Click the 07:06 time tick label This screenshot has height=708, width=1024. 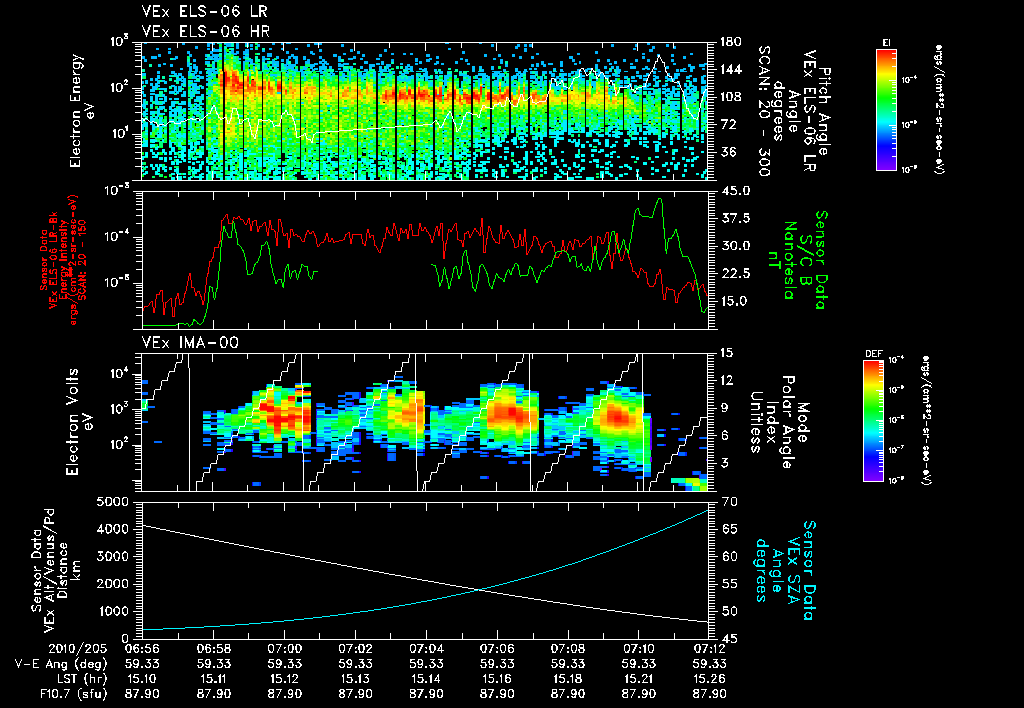point(497,650)
